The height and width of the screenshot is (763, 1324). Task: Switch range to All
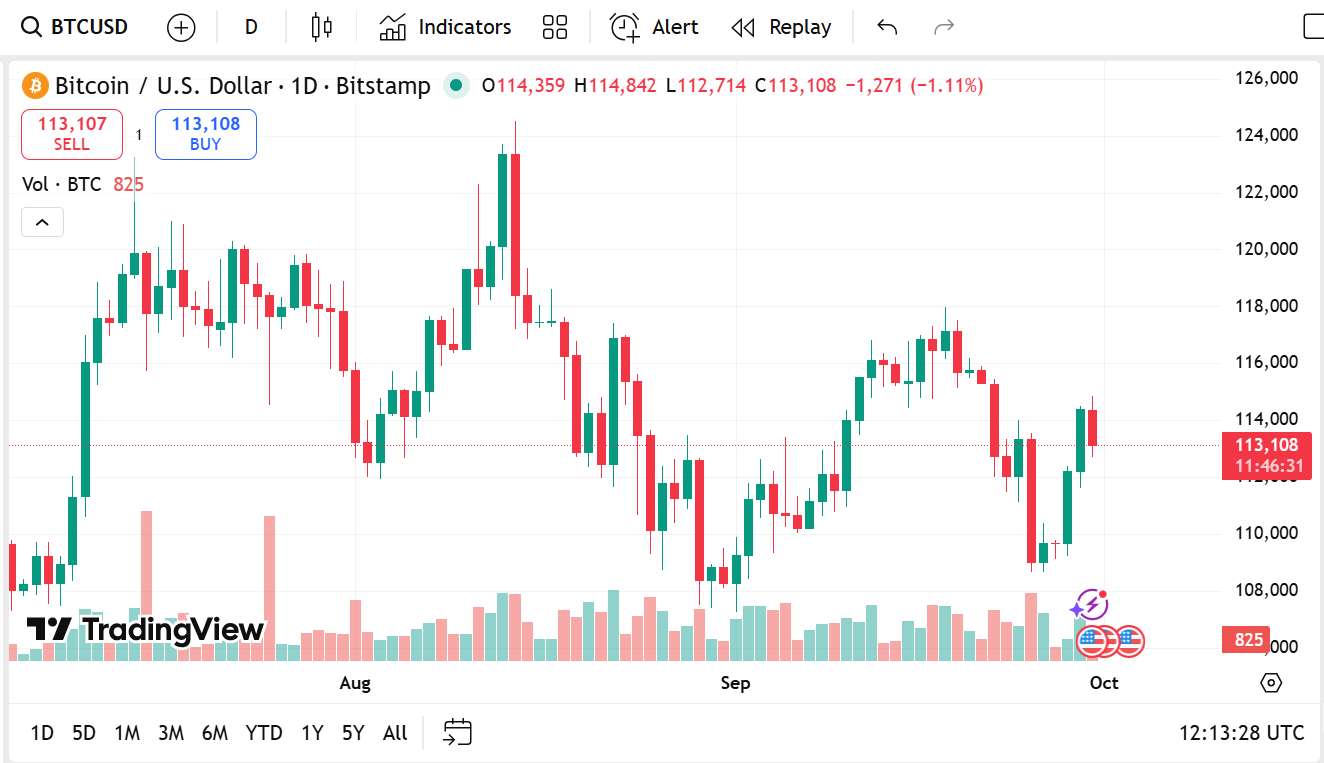pyautogui.click(x=395, y=733)
